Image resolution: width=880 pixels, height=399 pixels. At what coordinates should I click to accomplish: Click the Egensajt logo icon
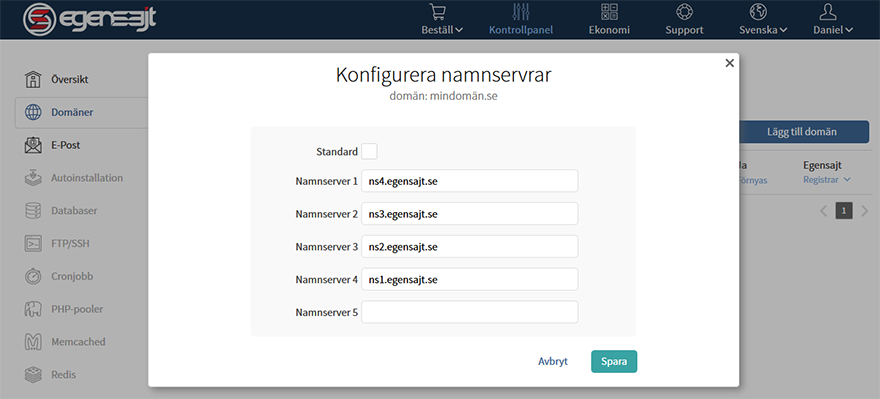pos(39,20)
